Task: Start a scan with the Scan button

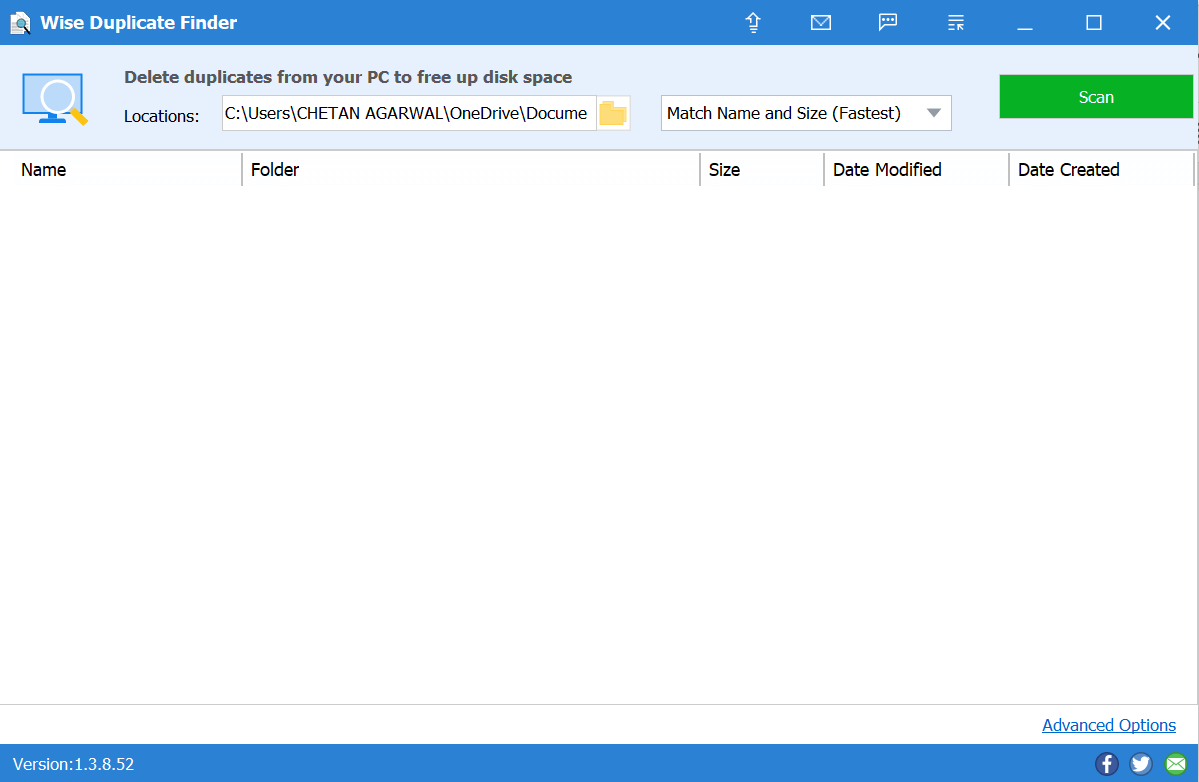Action: (x=1095, y=96)
